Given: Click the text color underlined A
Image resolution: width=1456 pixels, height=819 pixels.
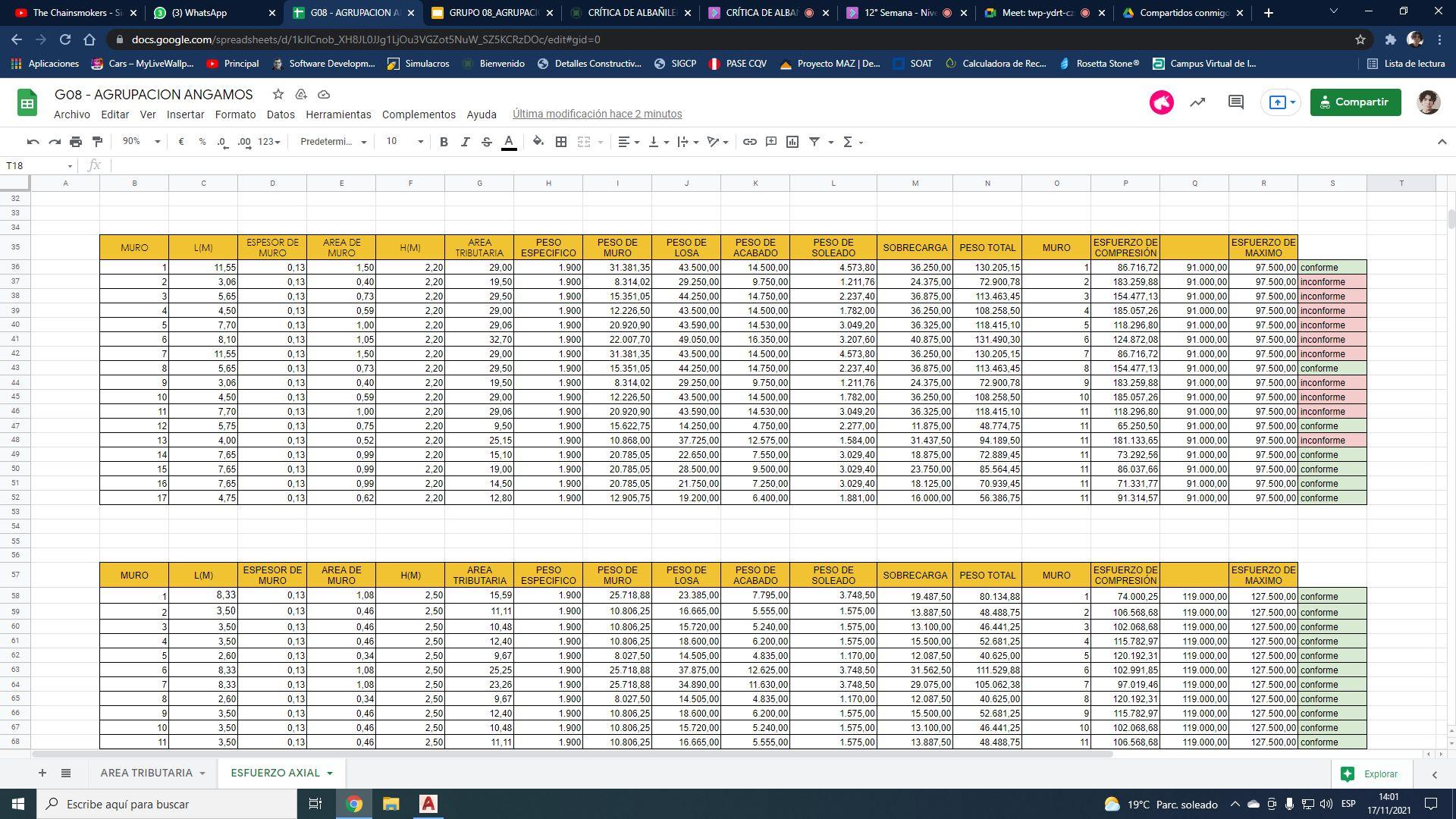Looking at the screenshot, I should pos(509,142).
